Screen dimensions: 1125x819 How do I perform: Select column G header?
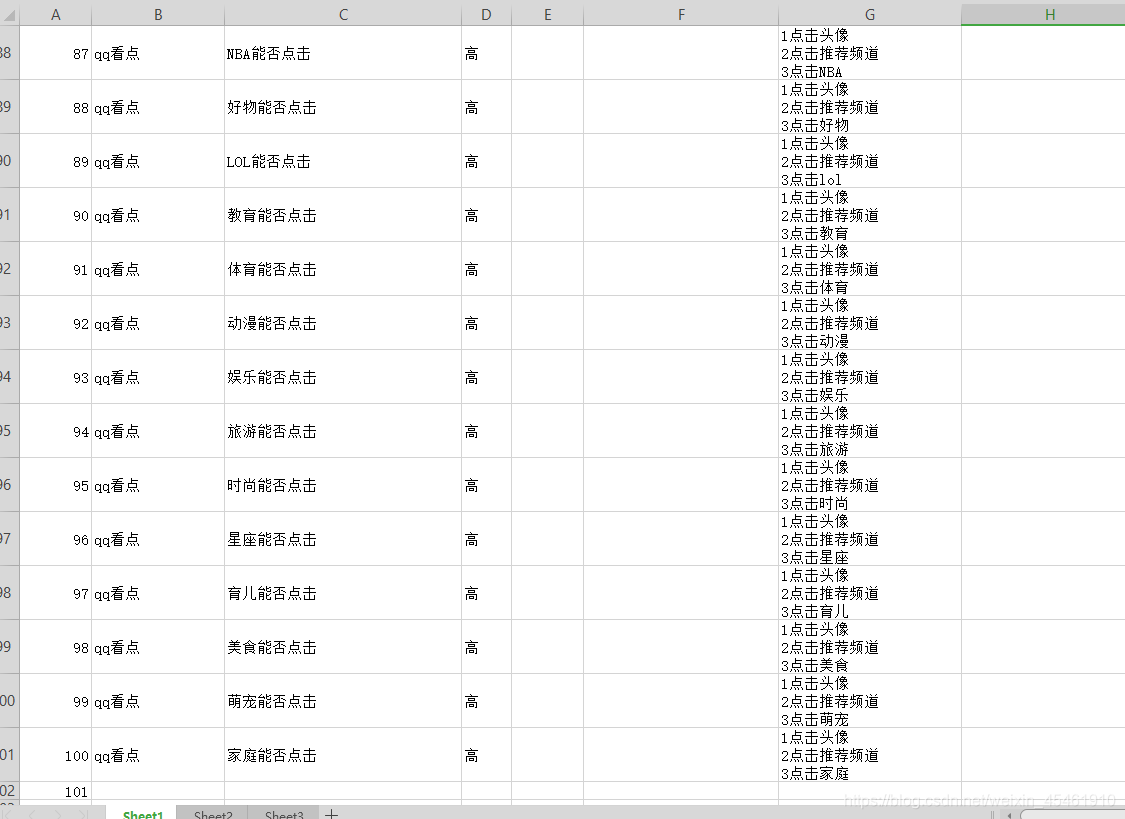[870, 14]
